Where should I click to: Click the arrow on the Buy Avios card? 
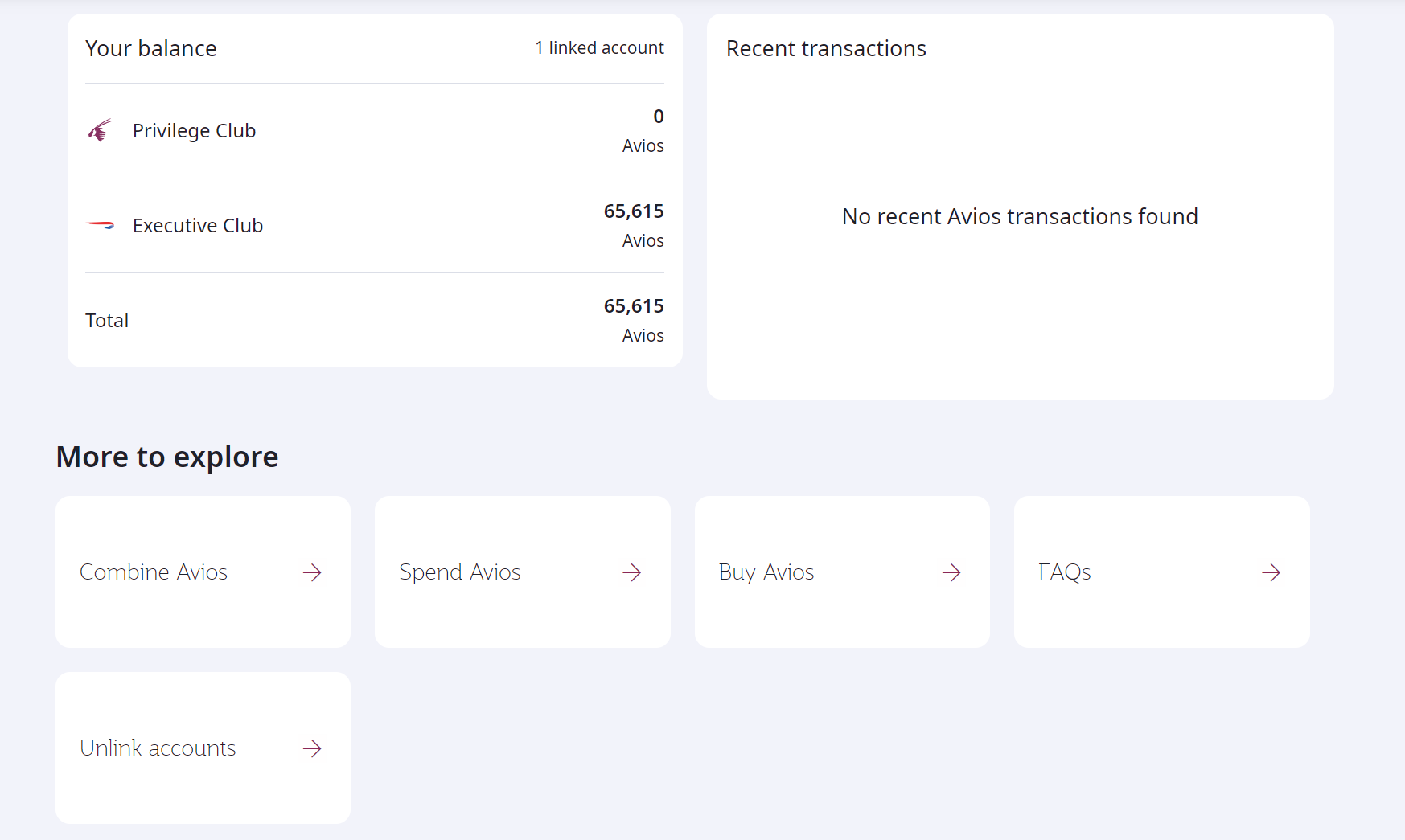pyautogui.click(x=951, y=572)
